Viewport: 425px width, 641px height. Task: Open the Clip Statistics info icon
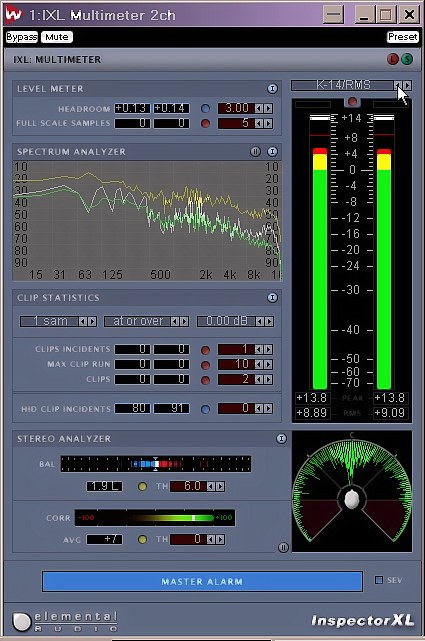[272, 298]
